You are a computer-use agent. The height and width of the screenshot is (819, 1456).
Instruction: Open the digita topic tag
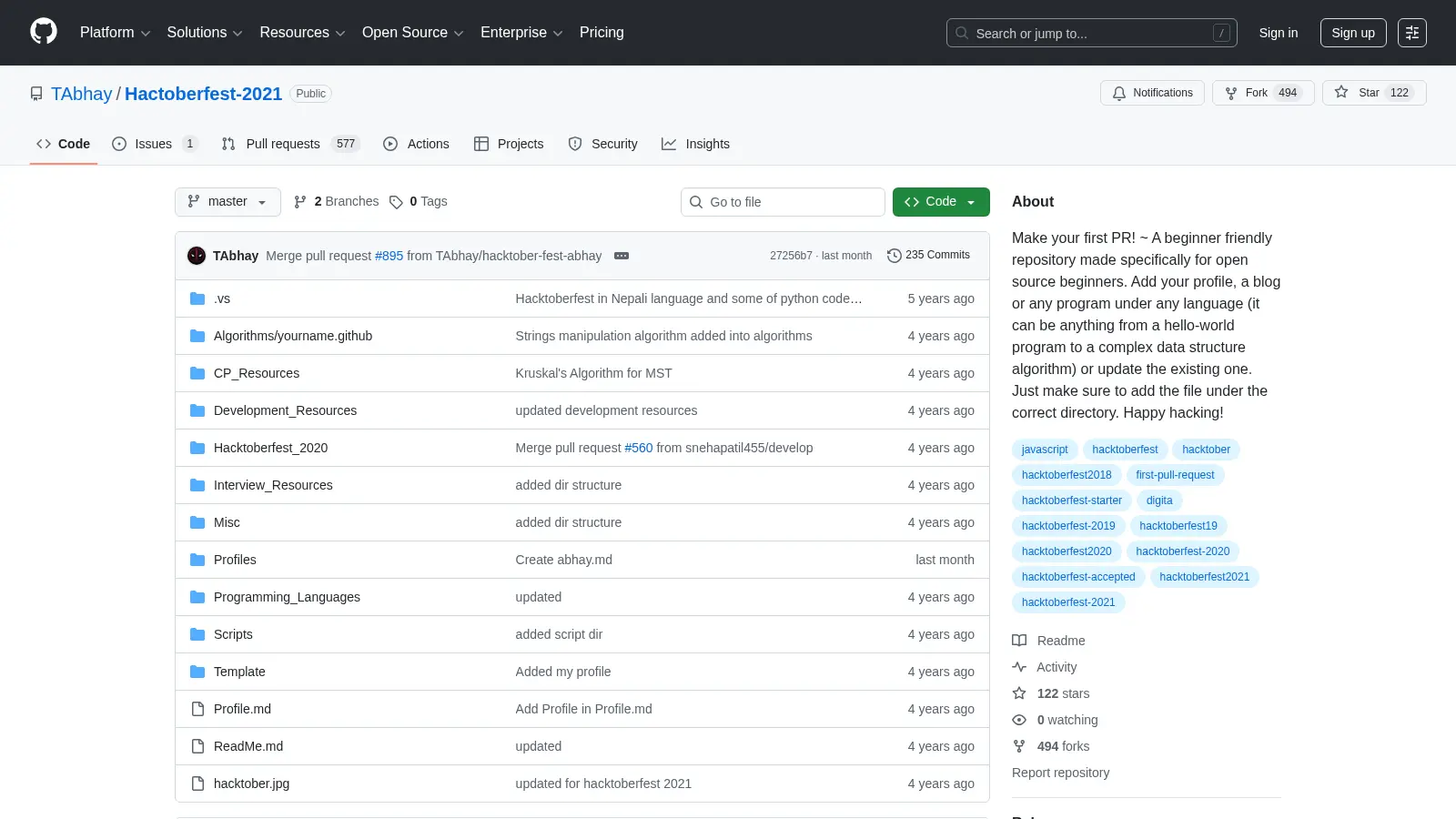coord(1159,500)
